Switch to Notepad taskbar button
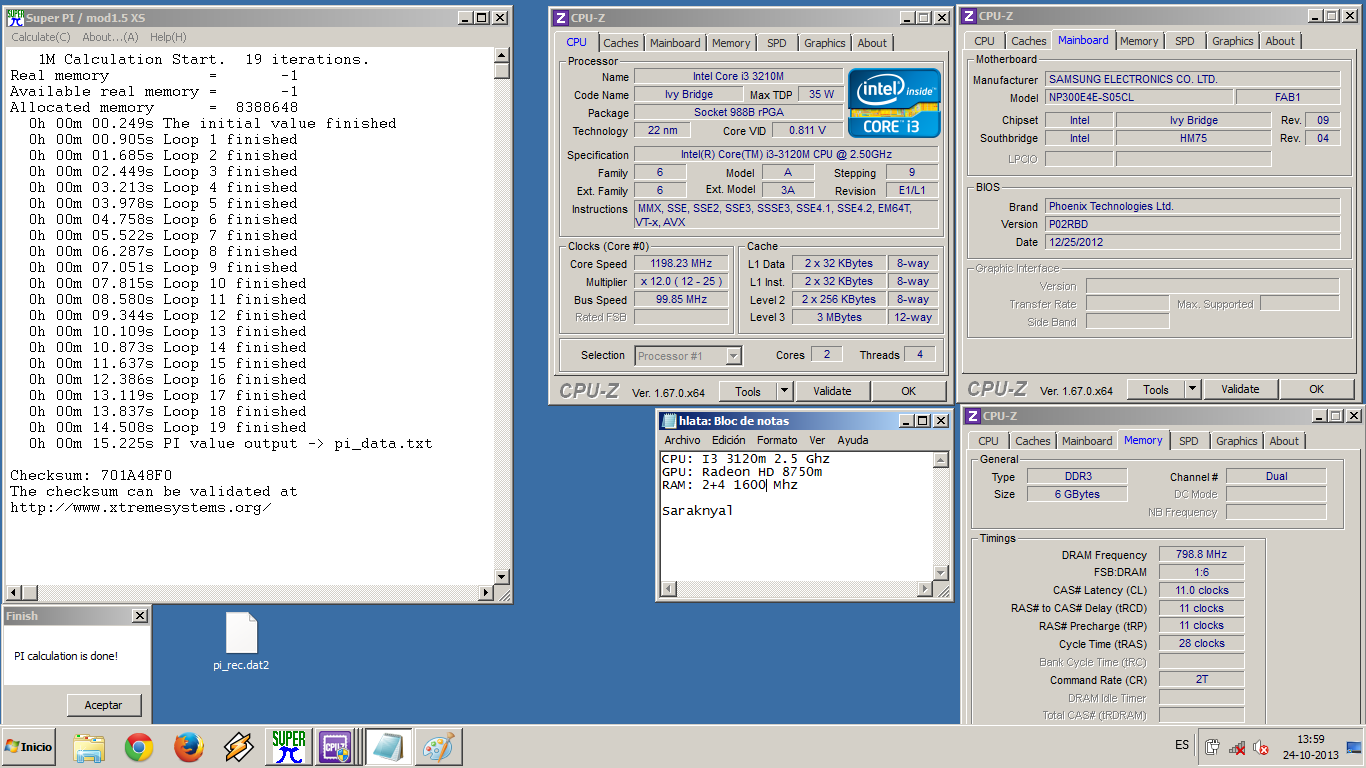This screenshot has width=1366, height=768. (x=387, y=747)
